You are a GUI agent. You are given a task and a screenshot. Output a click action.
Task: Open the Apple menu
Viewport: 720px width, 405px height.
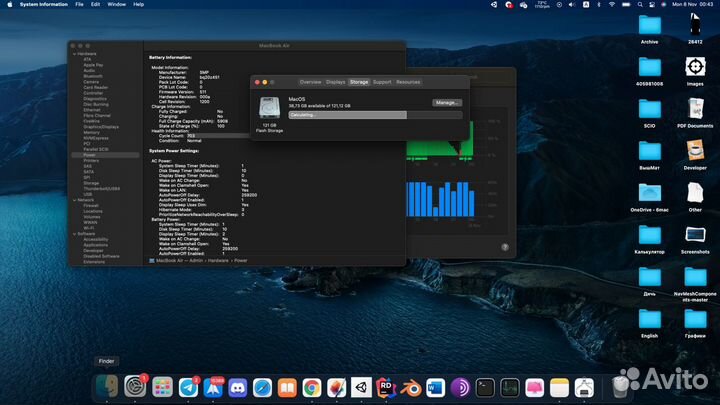[x=10, y=4]
